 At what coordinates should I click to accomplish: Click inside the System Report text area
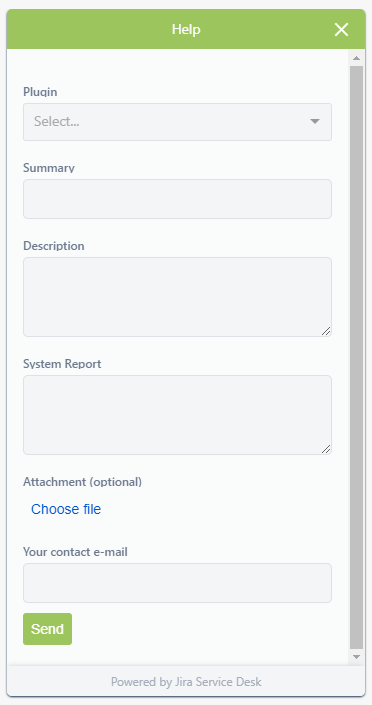[x=177, y=415]
